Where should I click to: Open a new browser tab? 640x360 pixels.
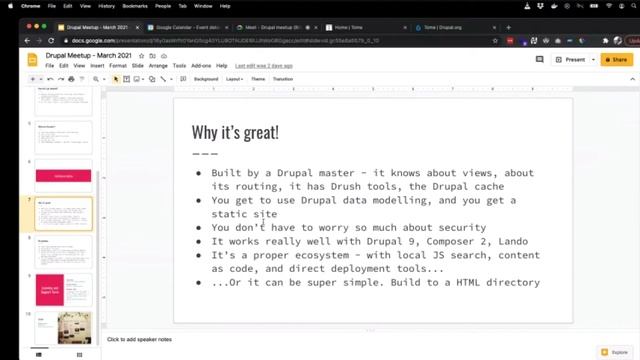[509, 27]
